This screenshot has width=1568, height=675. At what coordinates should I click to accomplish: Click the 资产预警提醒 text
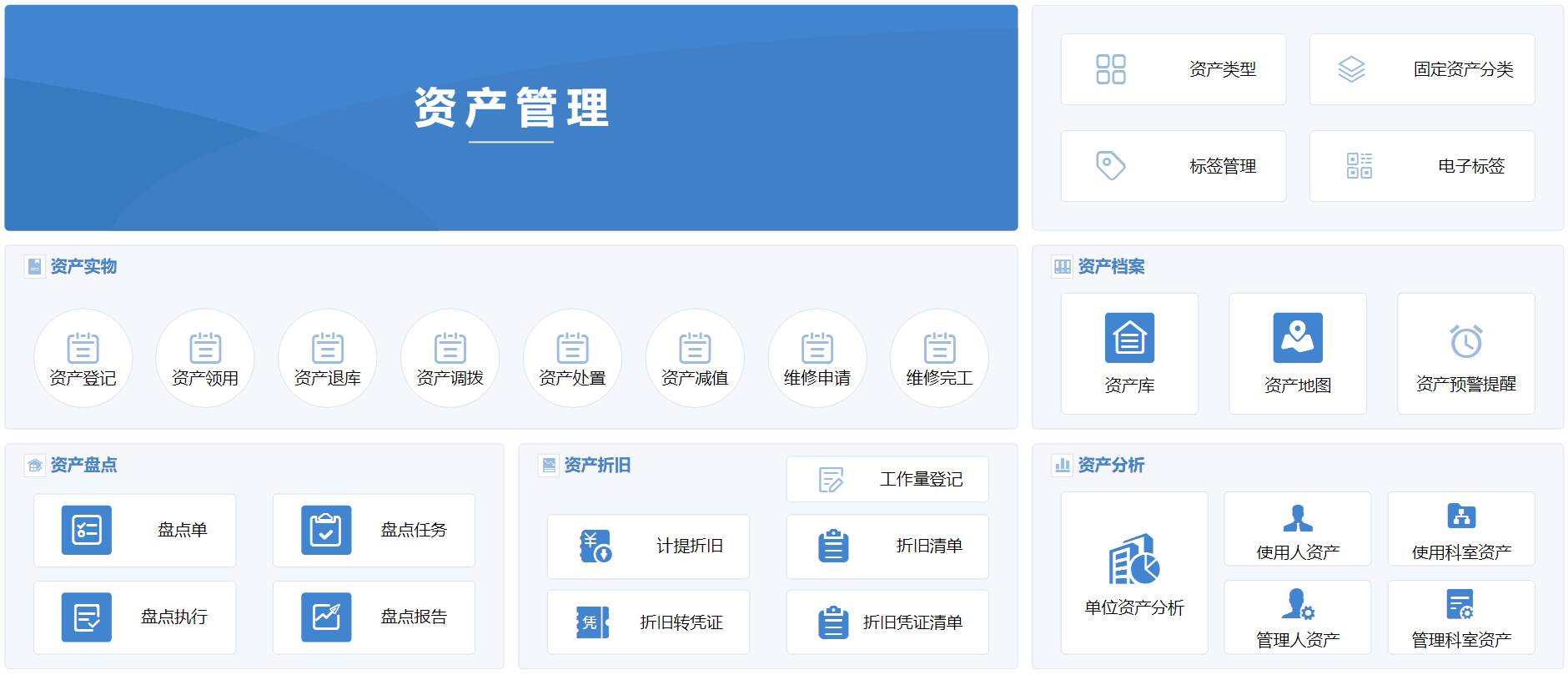coord(1466,384)
